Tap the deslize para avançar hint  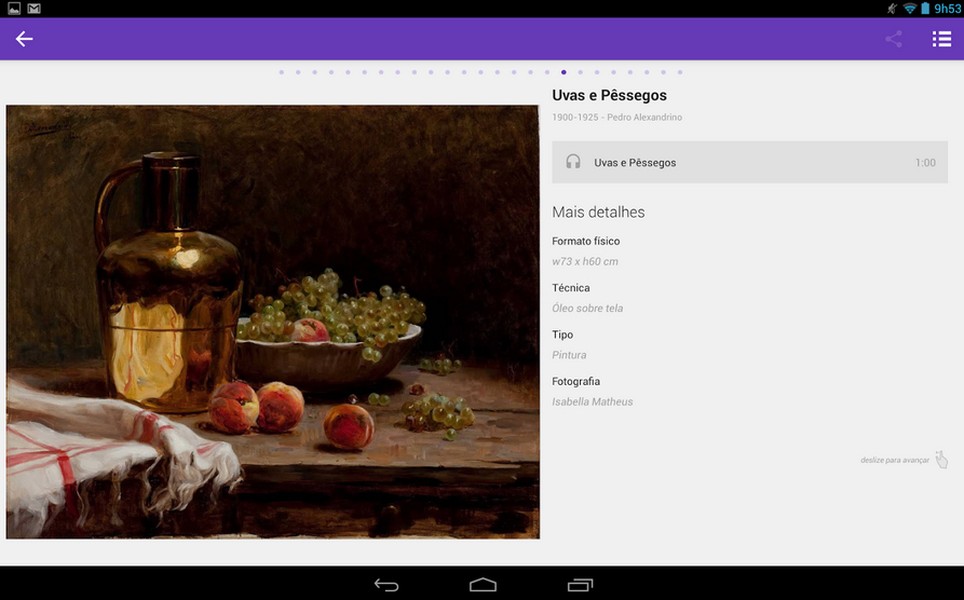tap(894, 460)
